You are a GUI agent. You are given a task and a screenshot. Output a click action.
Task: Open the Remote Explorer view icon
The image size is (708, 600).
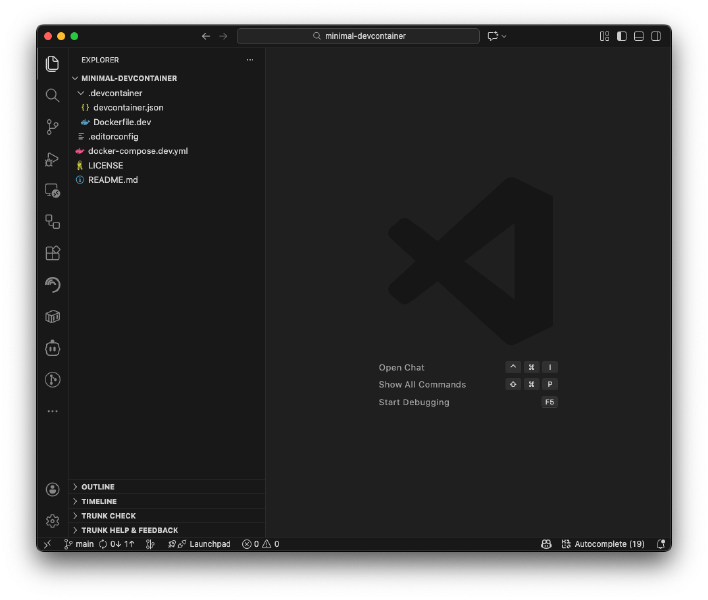[52, 191]
